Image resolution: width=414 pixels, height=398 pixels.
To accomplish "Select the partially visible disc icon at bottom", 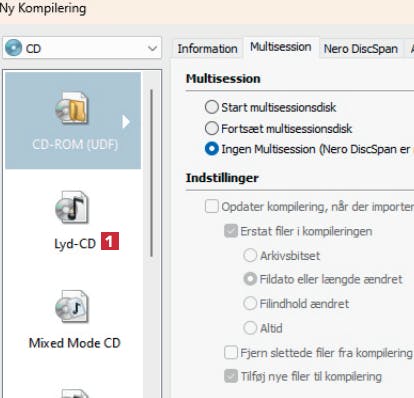I will click(x=74, y=394).
